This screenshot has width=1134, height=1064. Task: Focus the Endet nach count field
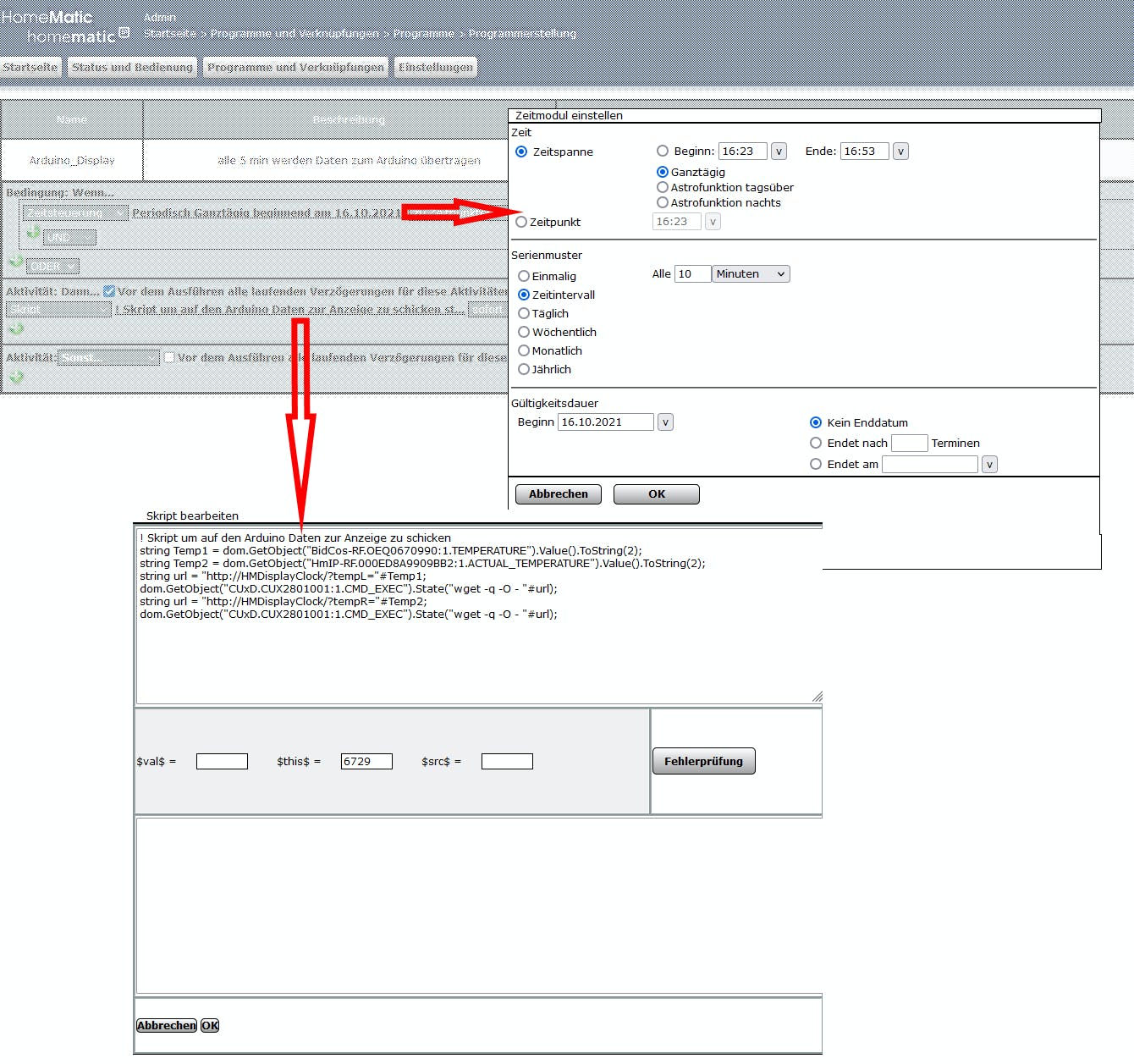[x=910, y=443]
